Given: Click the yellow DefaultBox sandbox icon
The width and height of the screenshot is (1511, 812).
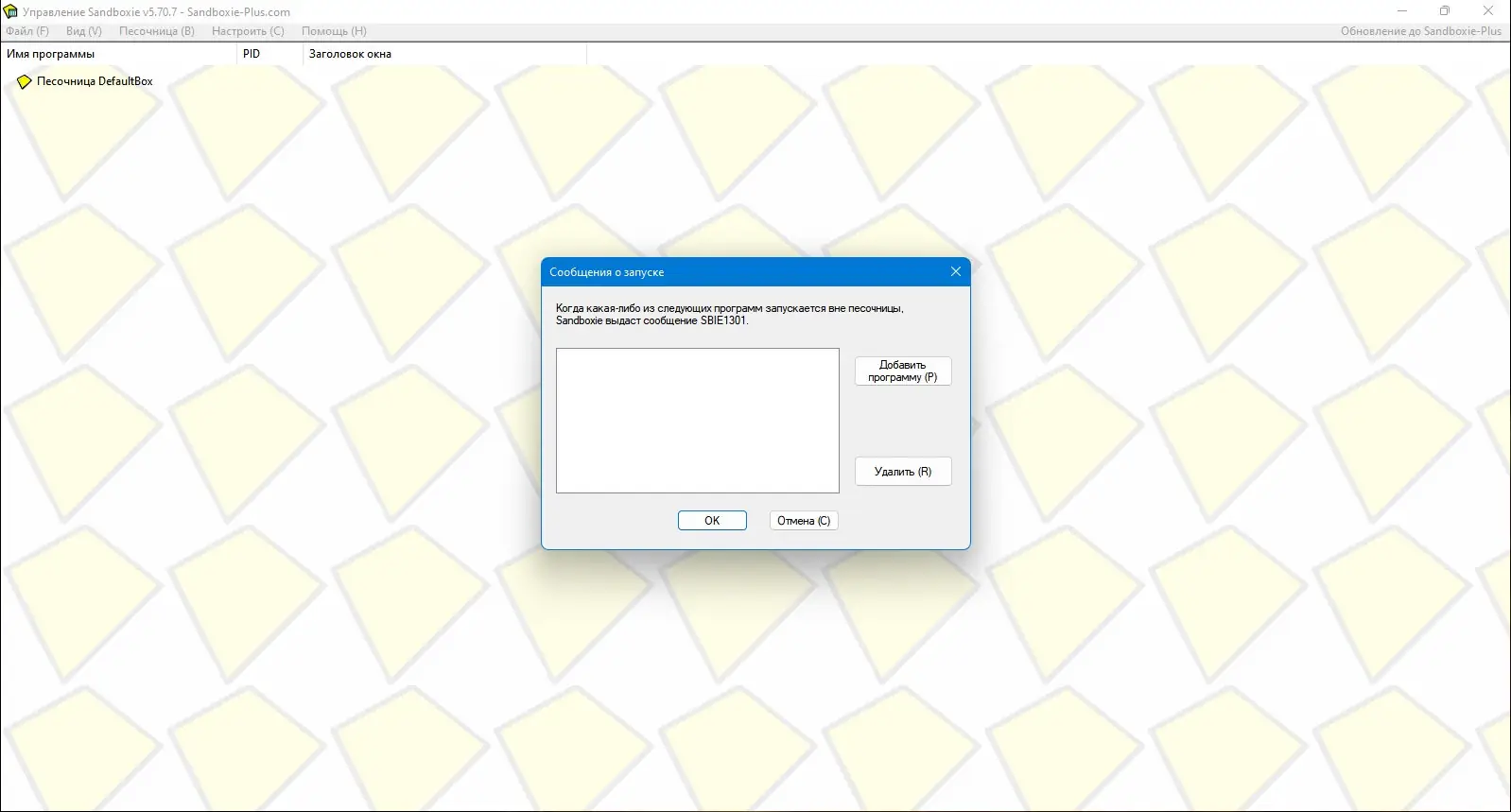Looking at the screenshot, I should click(x=25, y=82).
